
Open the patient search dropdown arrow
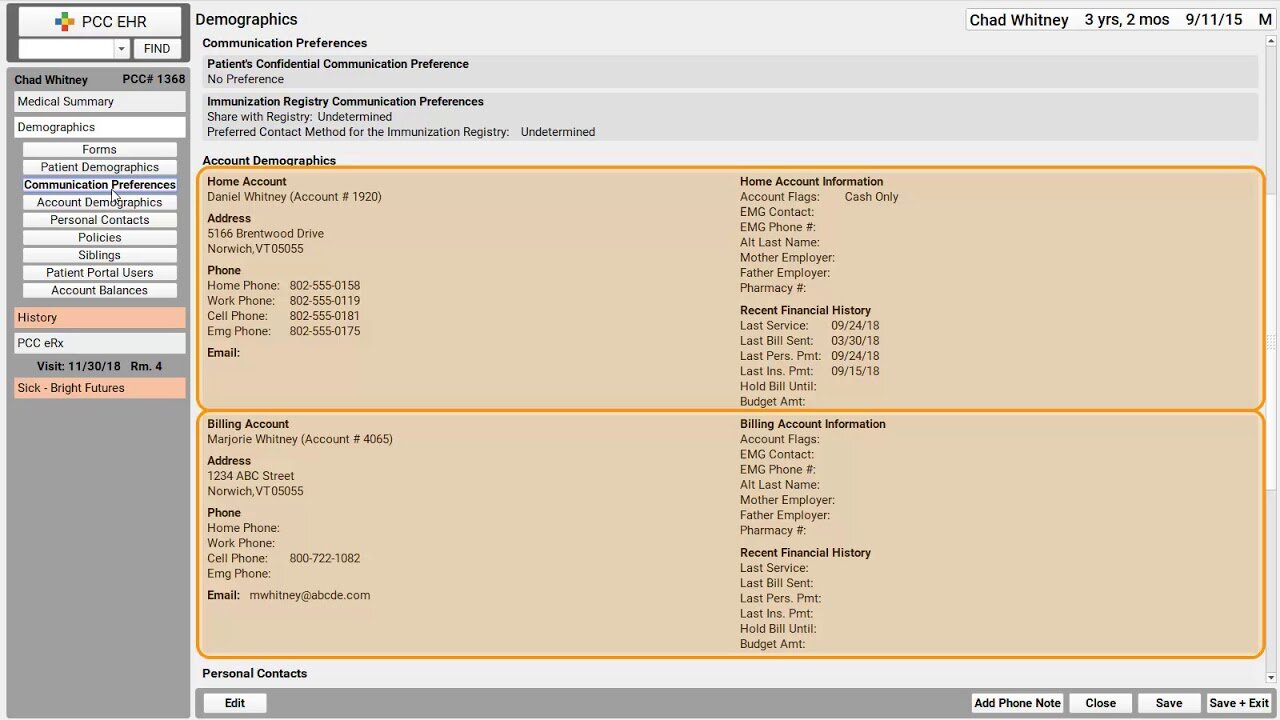[121, 49]
